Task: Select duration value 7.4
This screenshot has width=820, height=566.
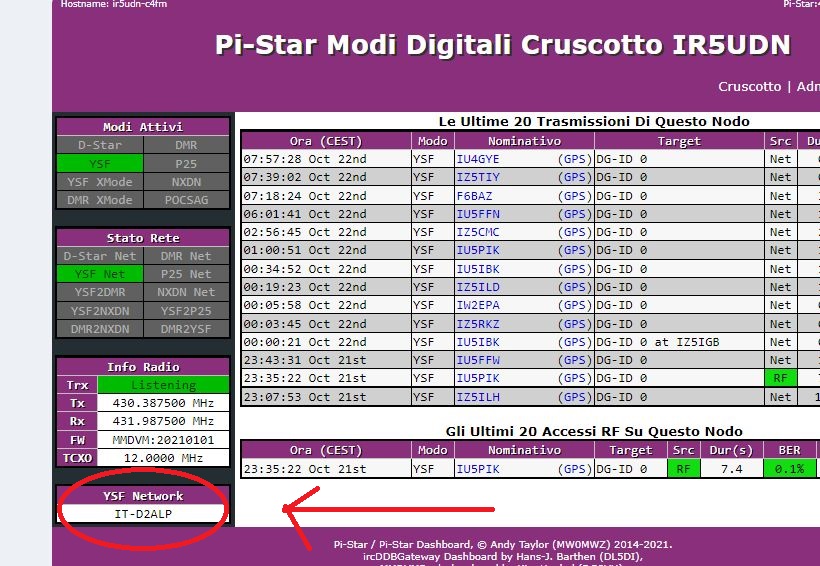Action: tap(731, 469)
